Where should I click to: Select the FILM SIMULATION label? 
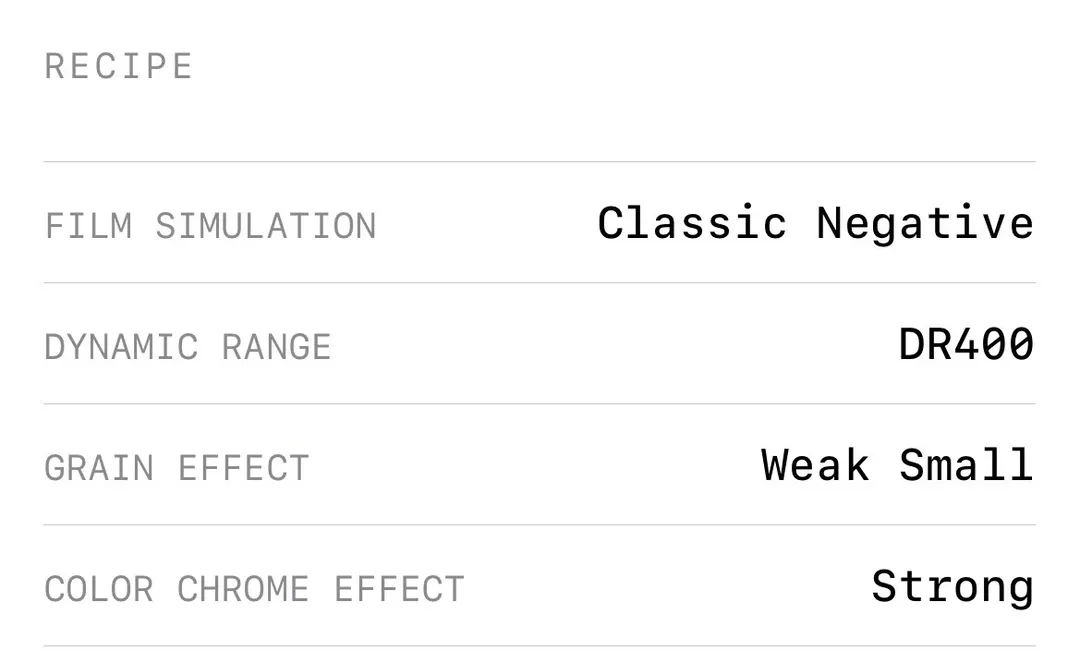click(211, 226)
